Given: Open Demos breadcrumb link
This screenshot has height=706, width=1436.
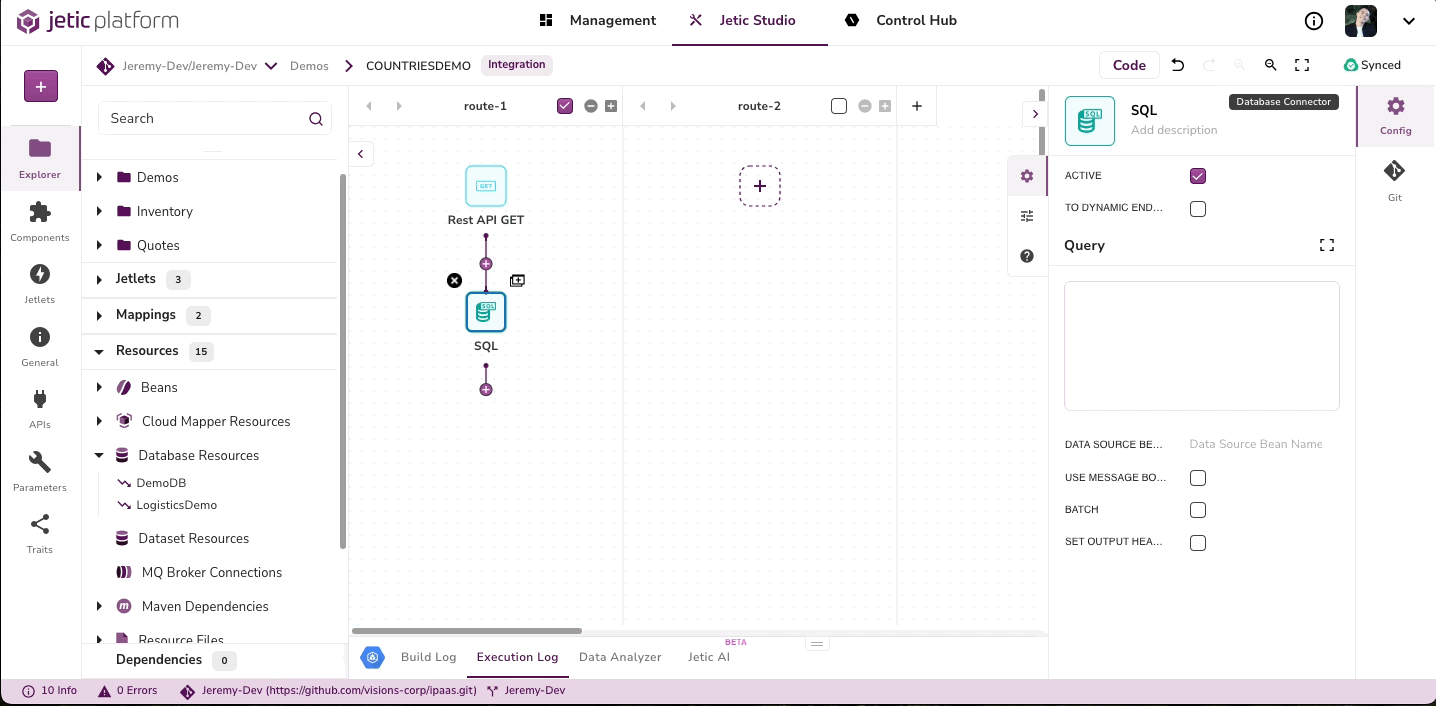Looking at the screenshot, I should click(309, 66).
